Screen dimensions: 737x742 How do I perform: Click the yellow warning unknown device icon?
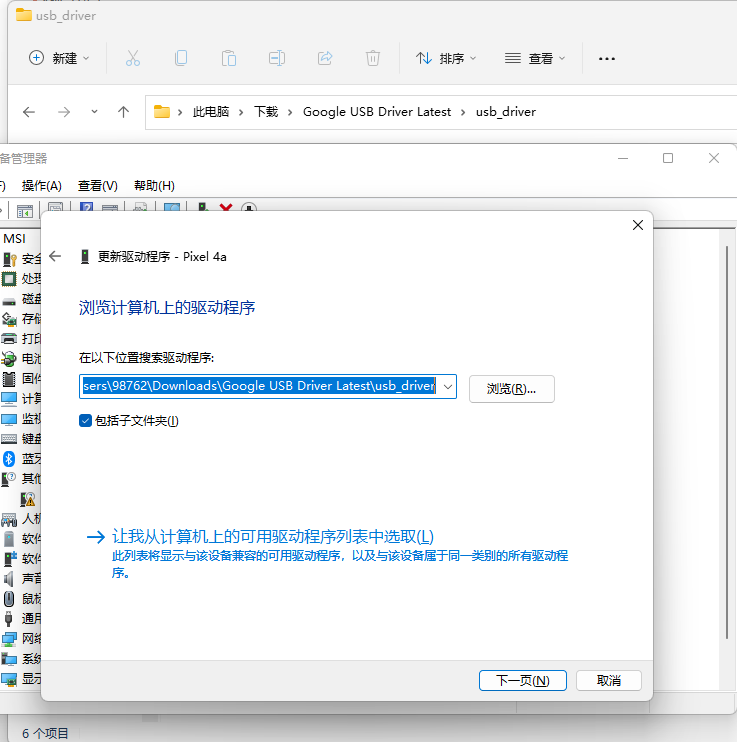[x=28, y=499]
